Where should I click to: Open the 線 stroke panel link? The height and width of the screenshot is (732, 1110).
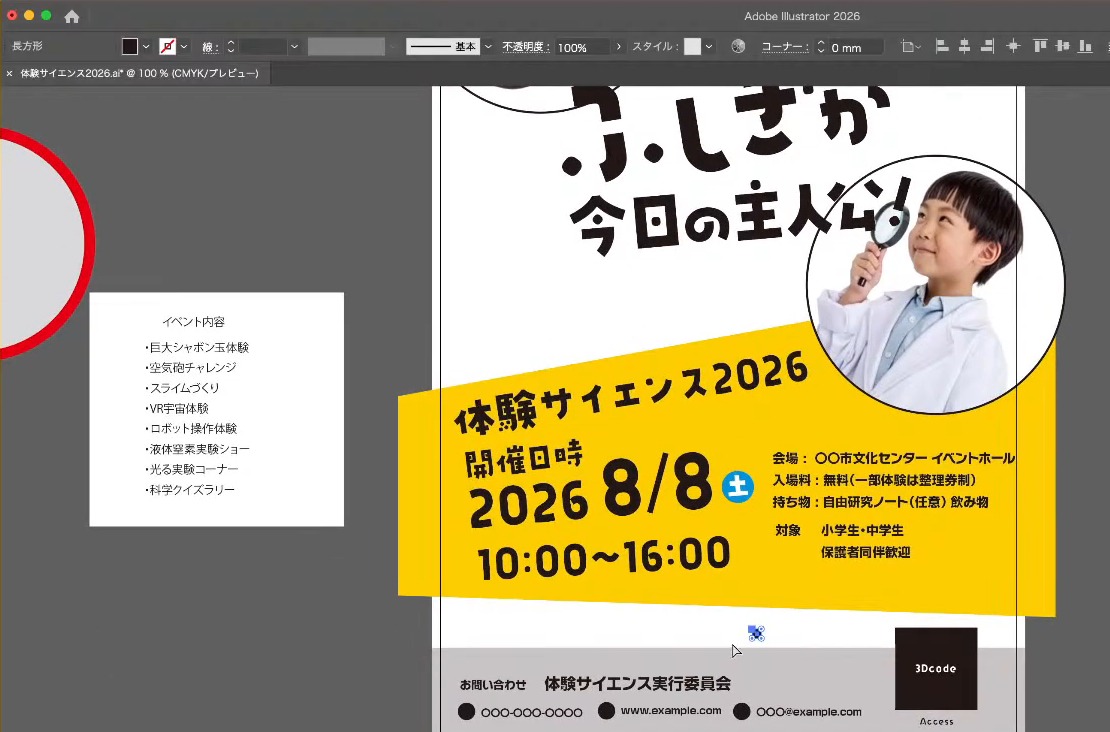pos(209,47)
